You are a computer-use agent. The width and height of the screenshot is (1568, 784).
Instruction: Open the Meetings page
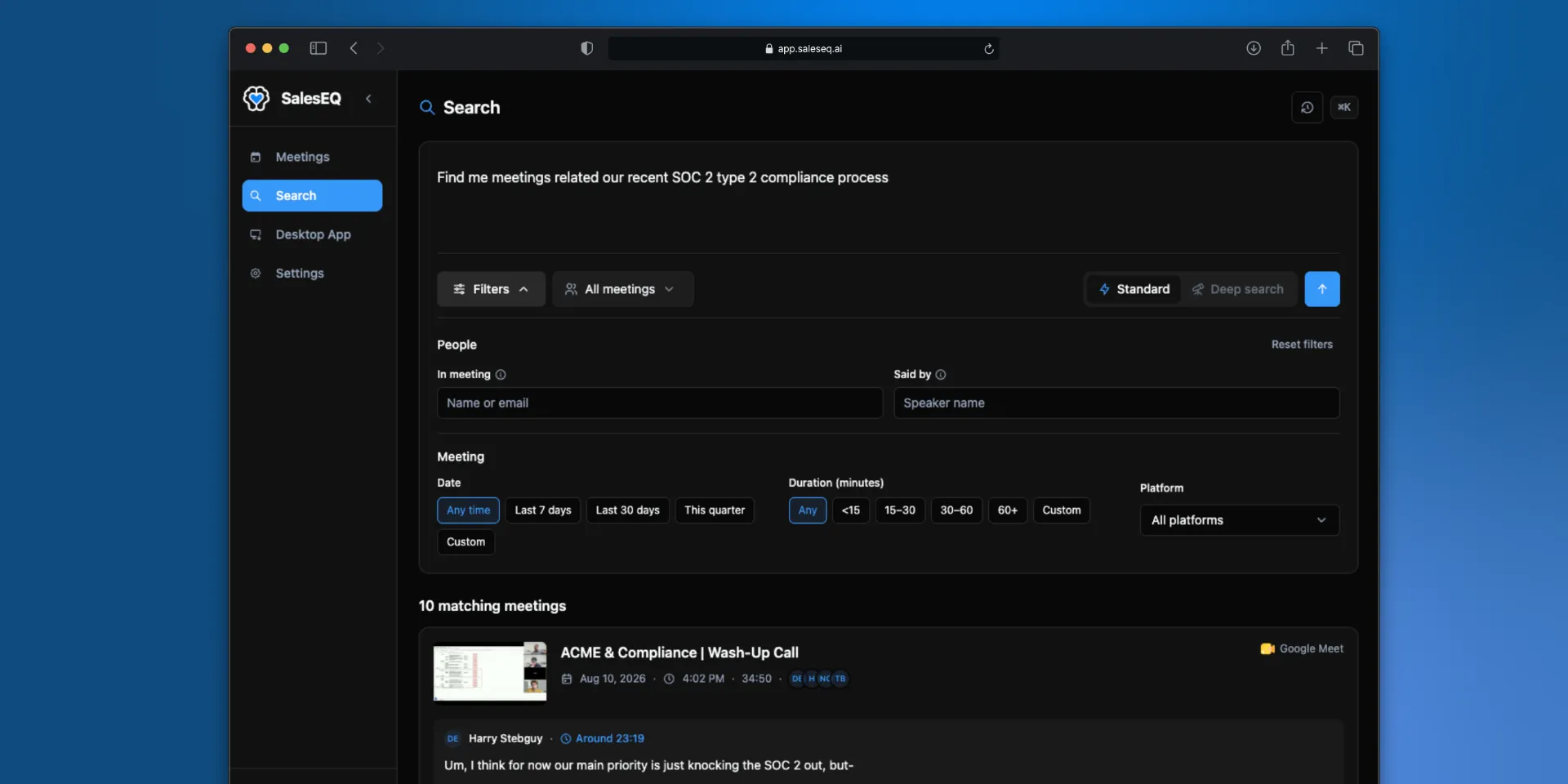[312, 157]
